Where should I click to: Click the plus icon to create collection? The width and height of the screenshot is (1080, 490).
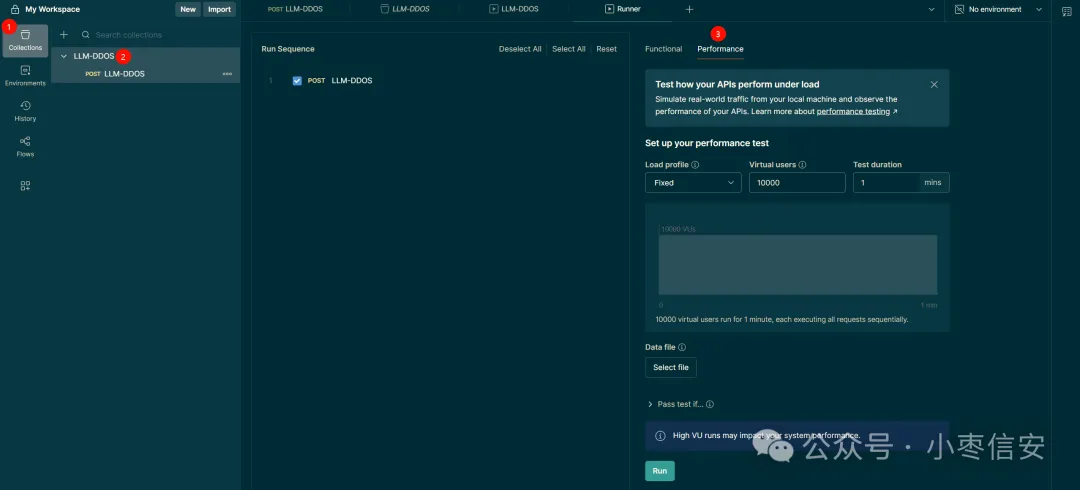[64, 34]
